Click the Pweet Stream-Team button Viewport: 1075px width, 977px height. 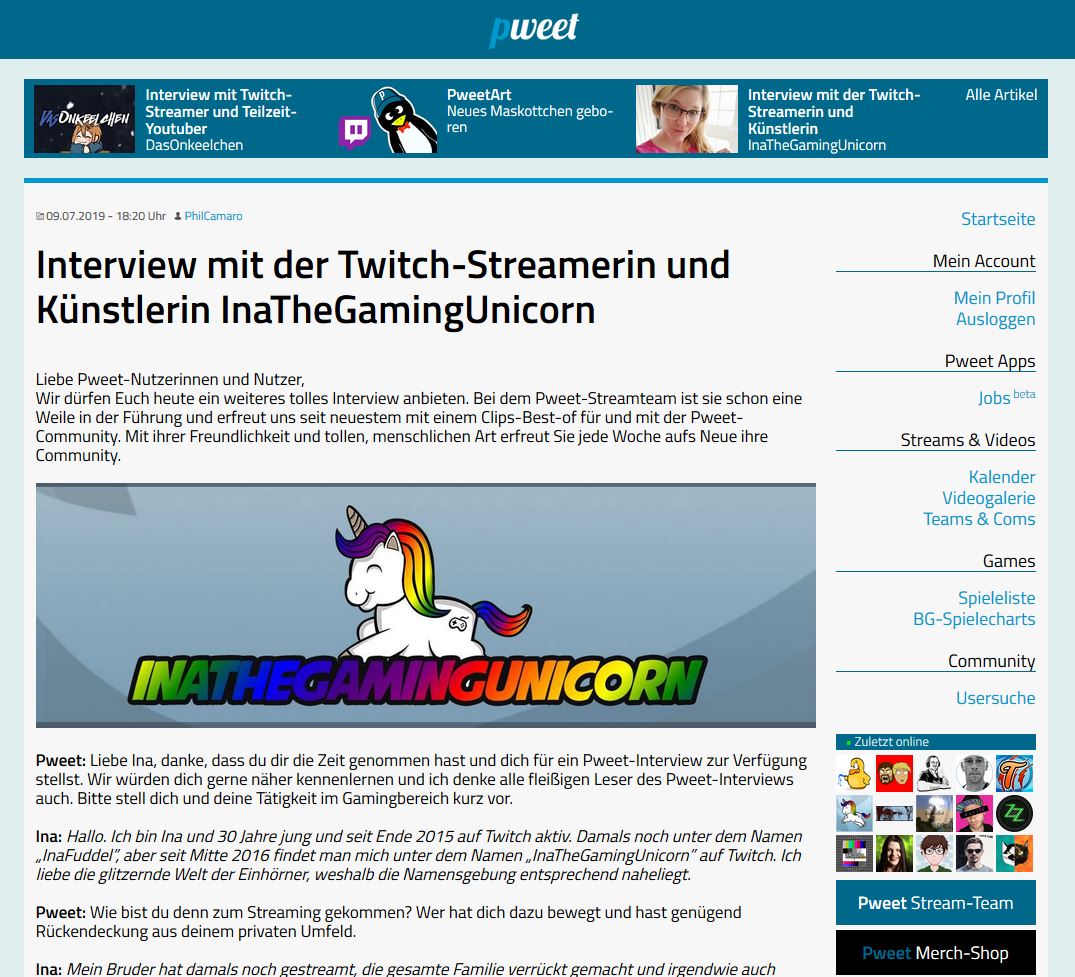point(935,903)
